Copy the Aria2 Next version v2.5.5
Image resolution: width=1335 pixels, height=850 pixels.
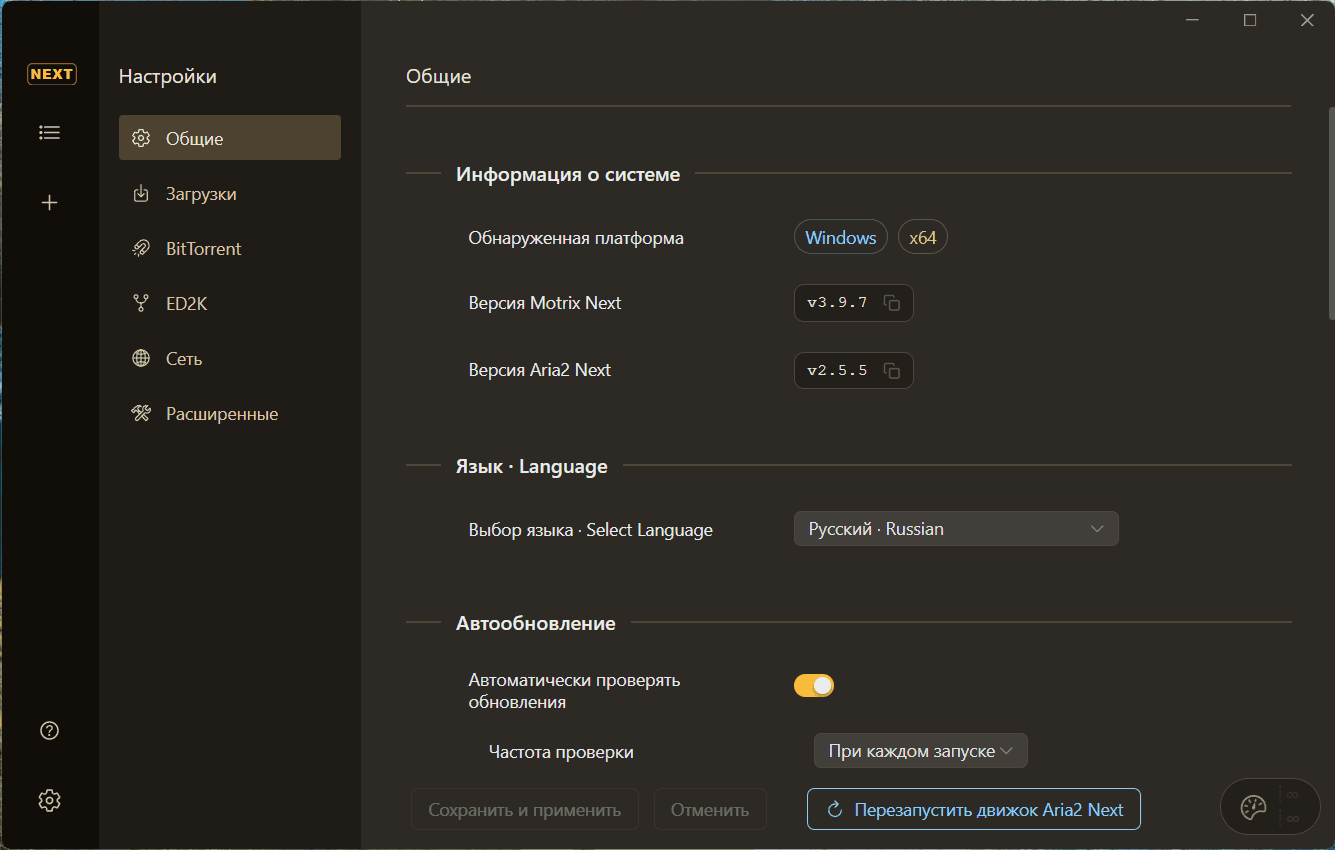892,371
